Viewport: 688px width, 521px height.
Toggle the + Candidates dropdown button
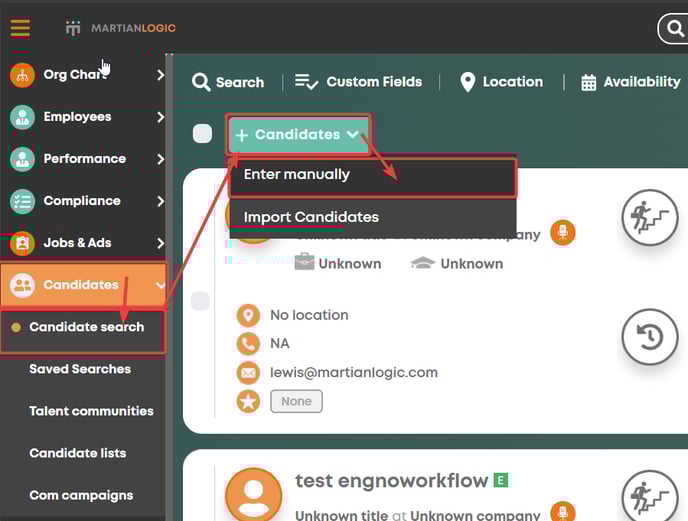coord(298,135)
